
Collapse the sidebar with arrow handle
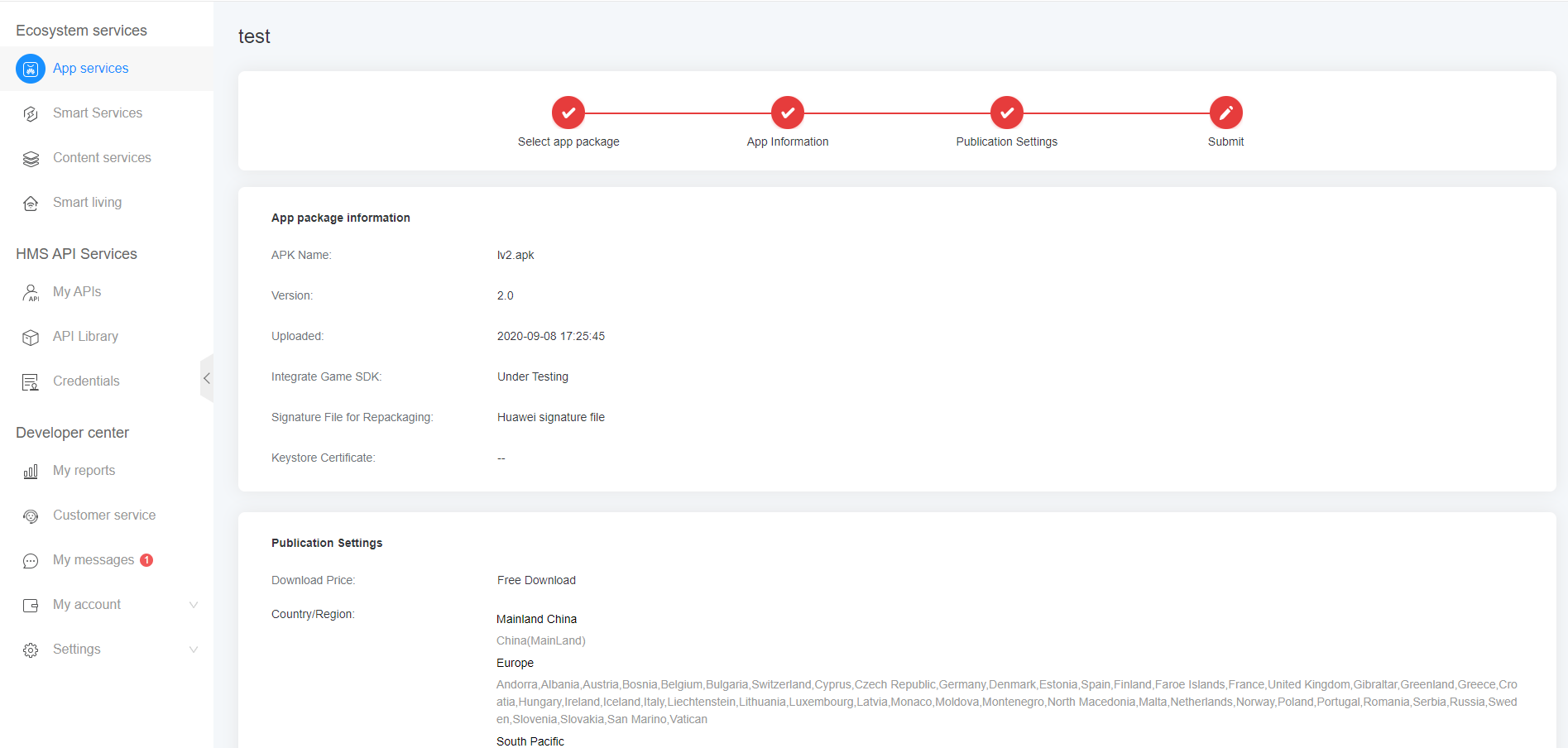(207, 378)
